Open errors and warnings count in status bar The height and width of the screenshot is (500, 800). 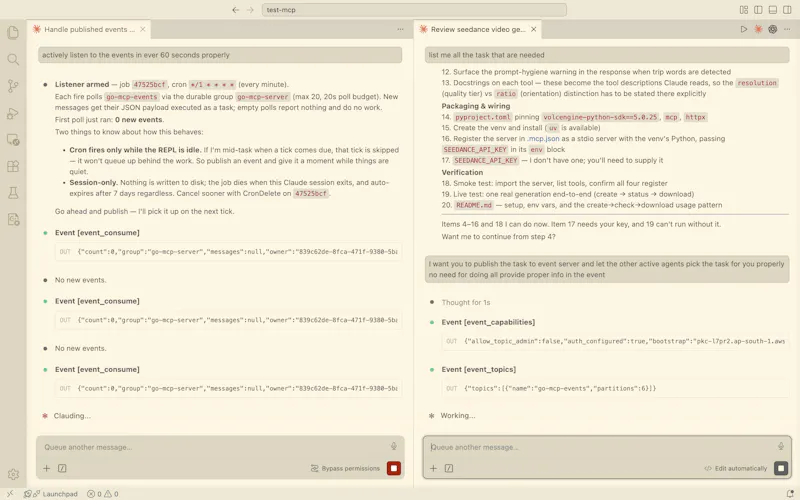(x=103, y=493)
